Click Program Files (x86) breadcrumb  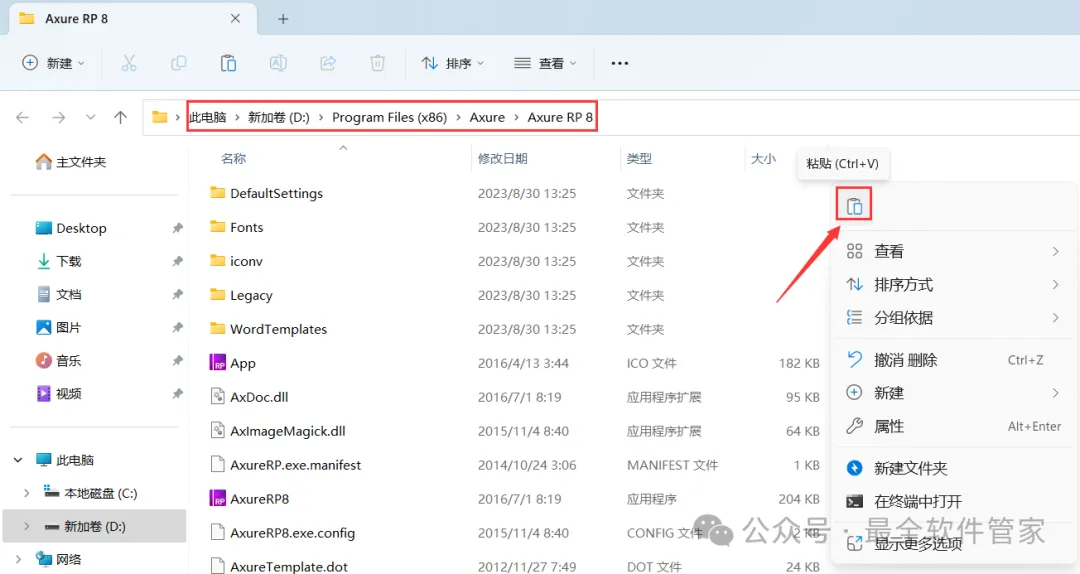(x=390, y=118)
